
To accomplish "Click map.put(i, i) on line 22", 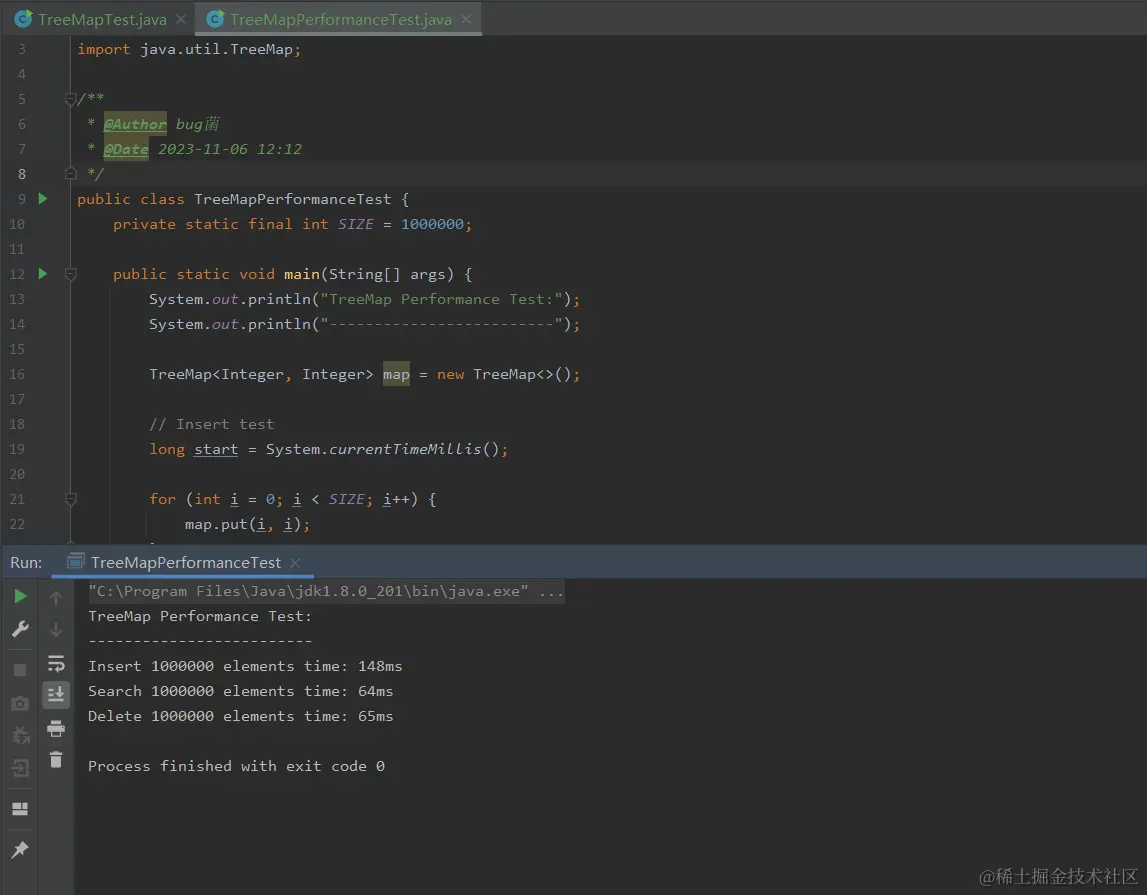I will (247, 524).
